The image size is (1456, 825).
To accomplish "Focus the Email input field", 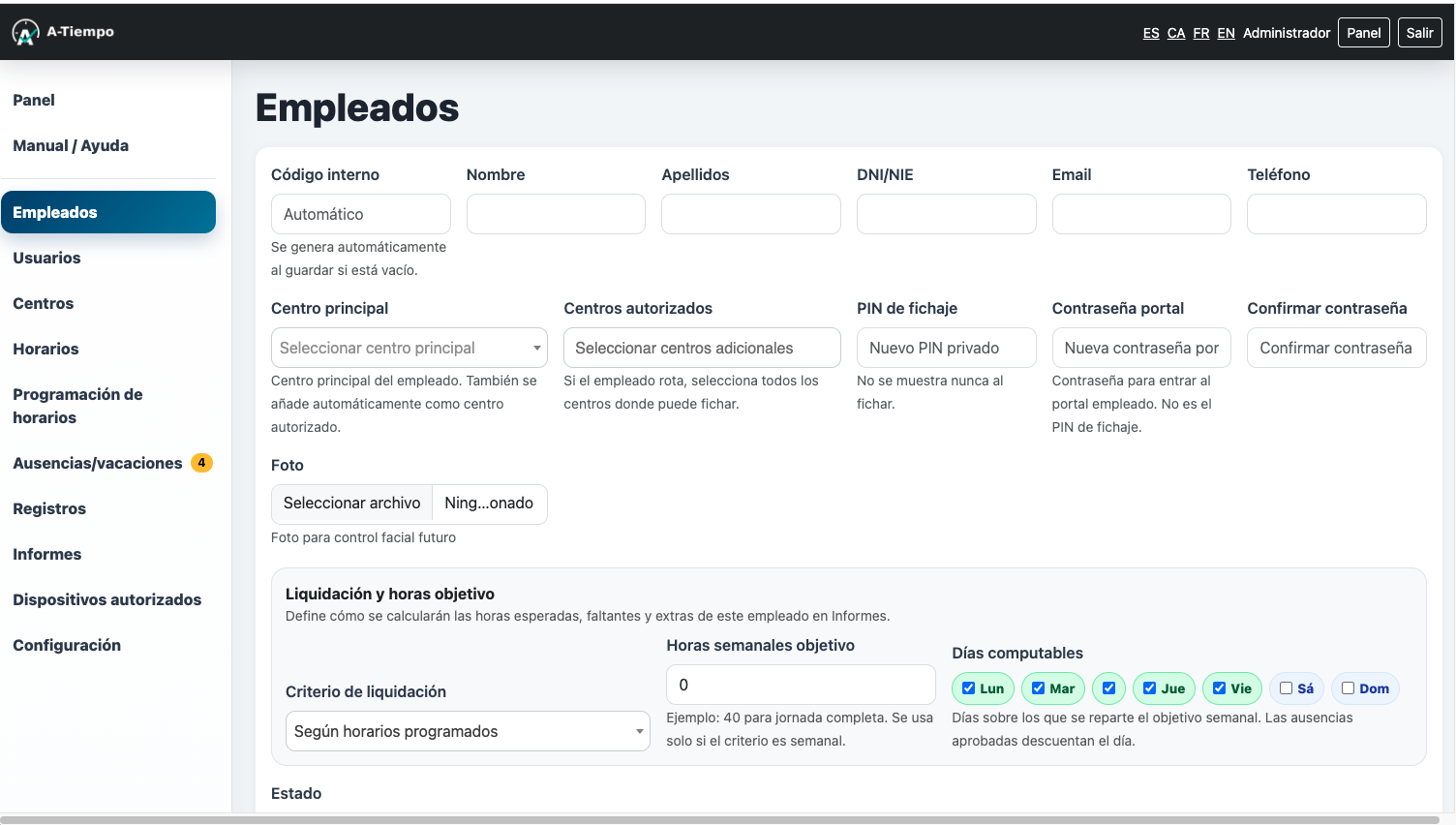I will point(1141,214).
